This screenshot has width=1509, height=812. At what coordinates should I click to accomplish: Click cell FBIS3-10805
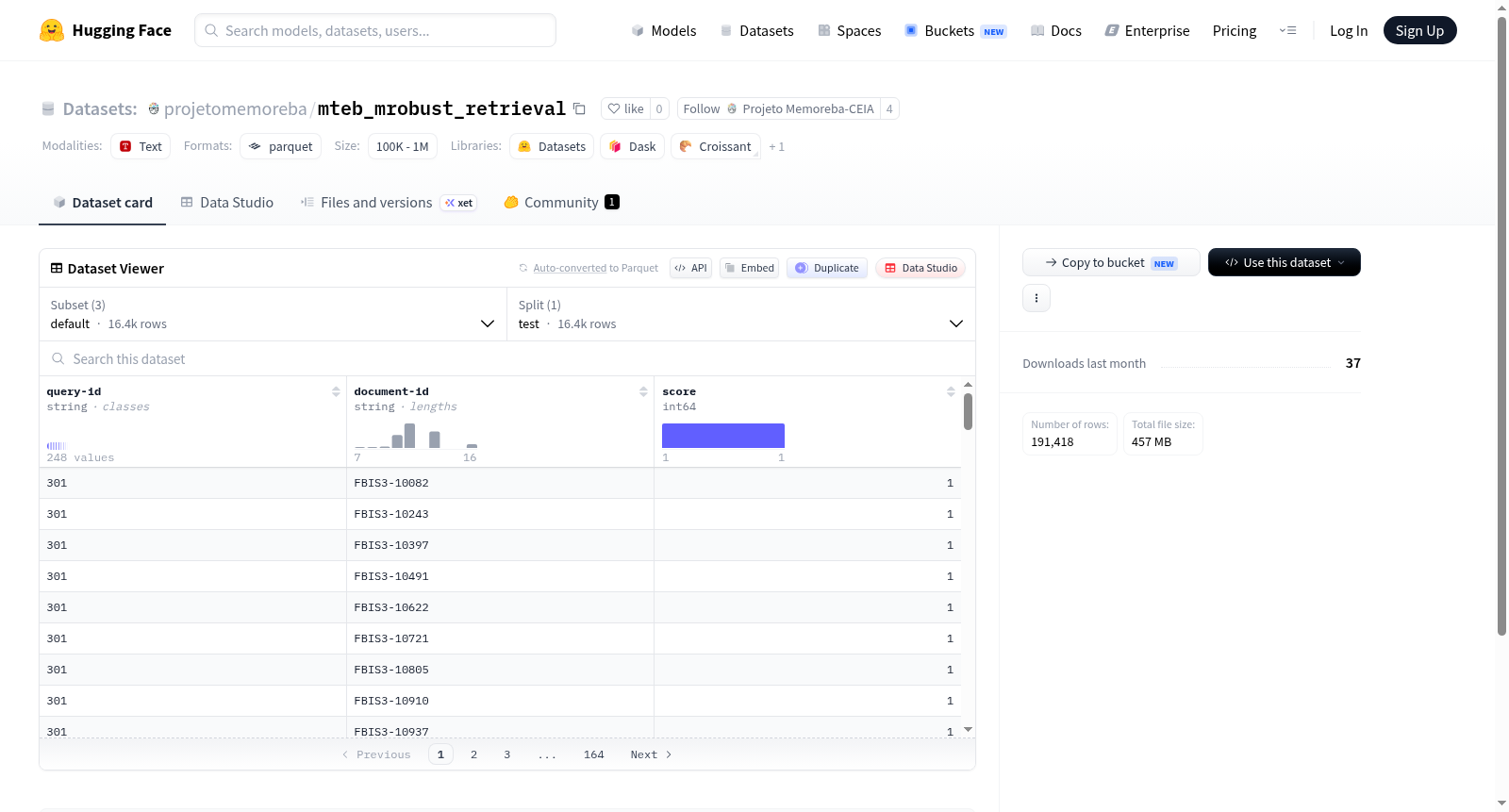pyautogui.click(x=500, y=670)
